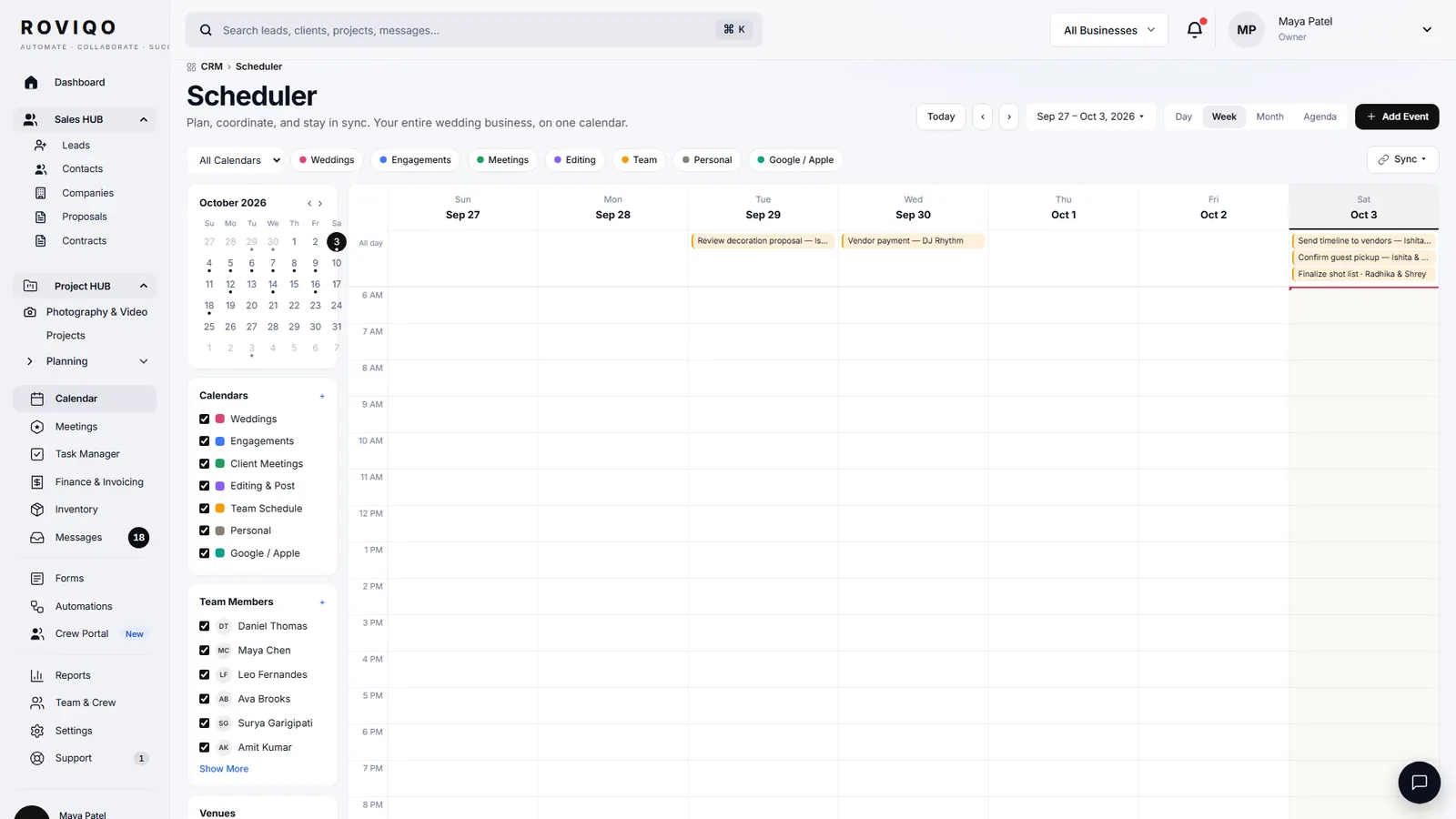Switch to Agenda view
The height and width of the screenshot is (819, 1456).
click(x=1319, y=116)
